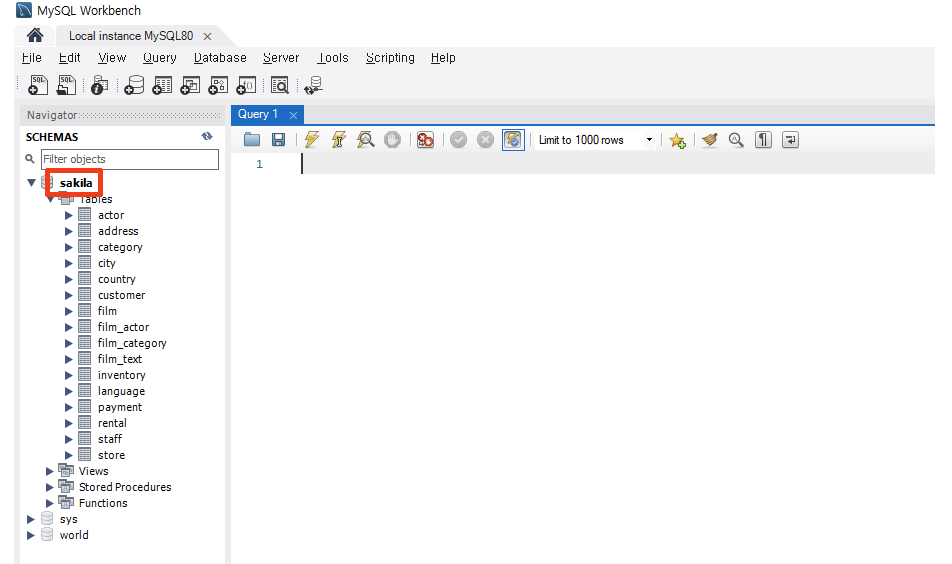Open the Query menu
The height and width of the screenshot is (564, 952).
pos(160,58)
